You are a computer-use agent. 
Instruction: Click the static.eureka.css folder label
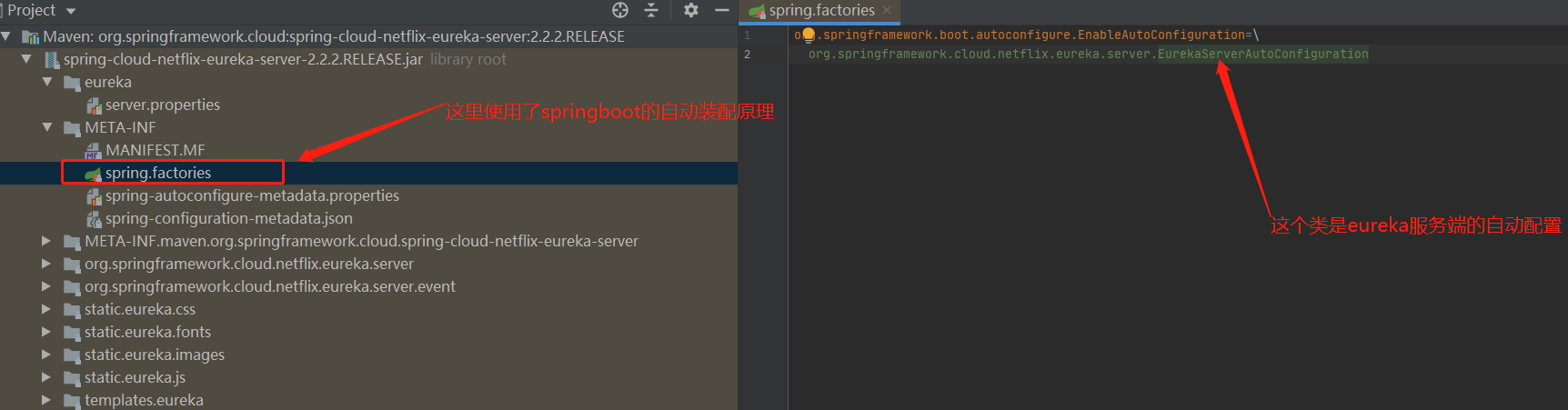pos(140,309)
